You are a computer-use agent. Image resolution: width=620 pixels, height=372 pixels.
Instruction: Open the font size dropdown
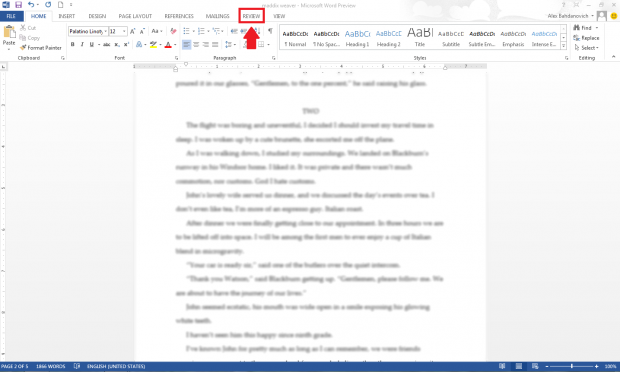coord(124,31)
